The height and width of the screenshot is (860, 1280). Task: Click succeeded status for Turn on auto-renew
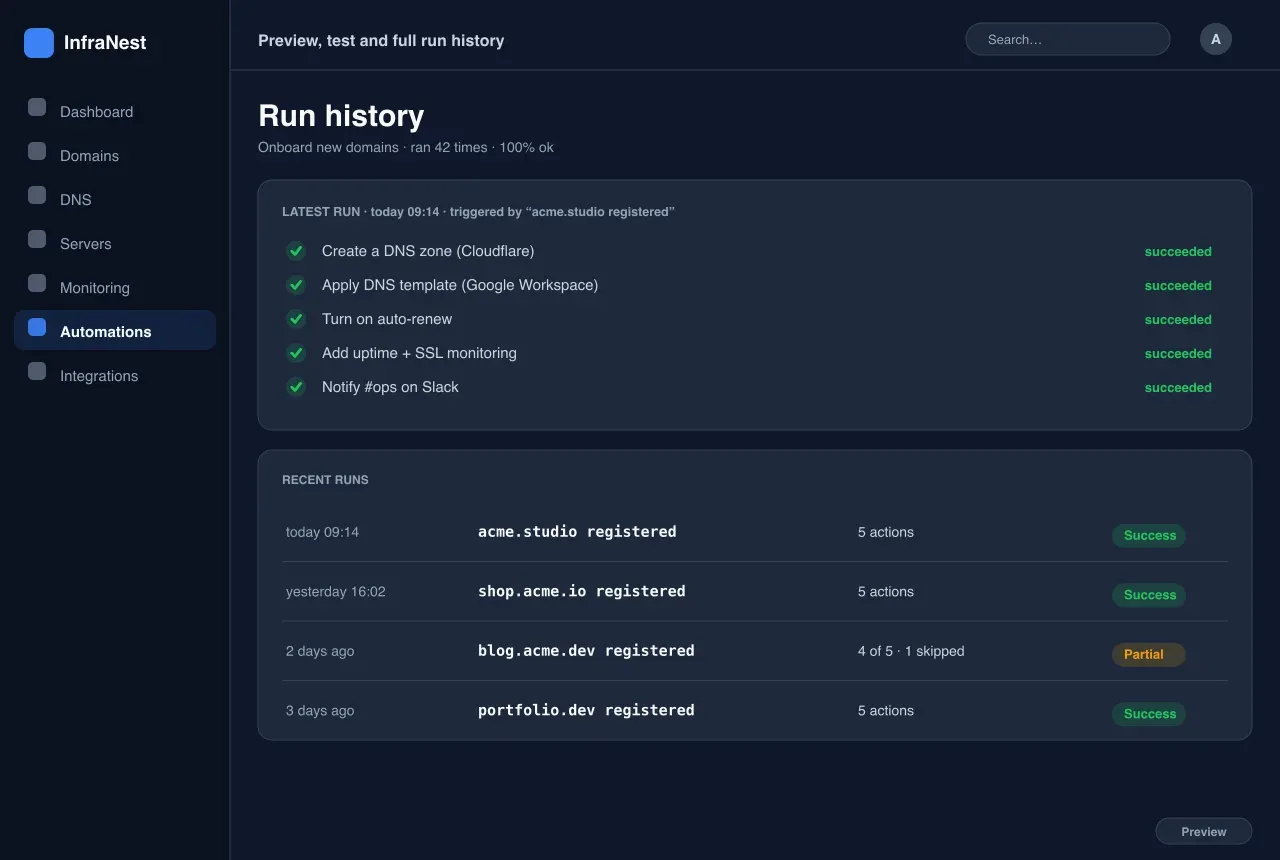[x=1178, y=320]
